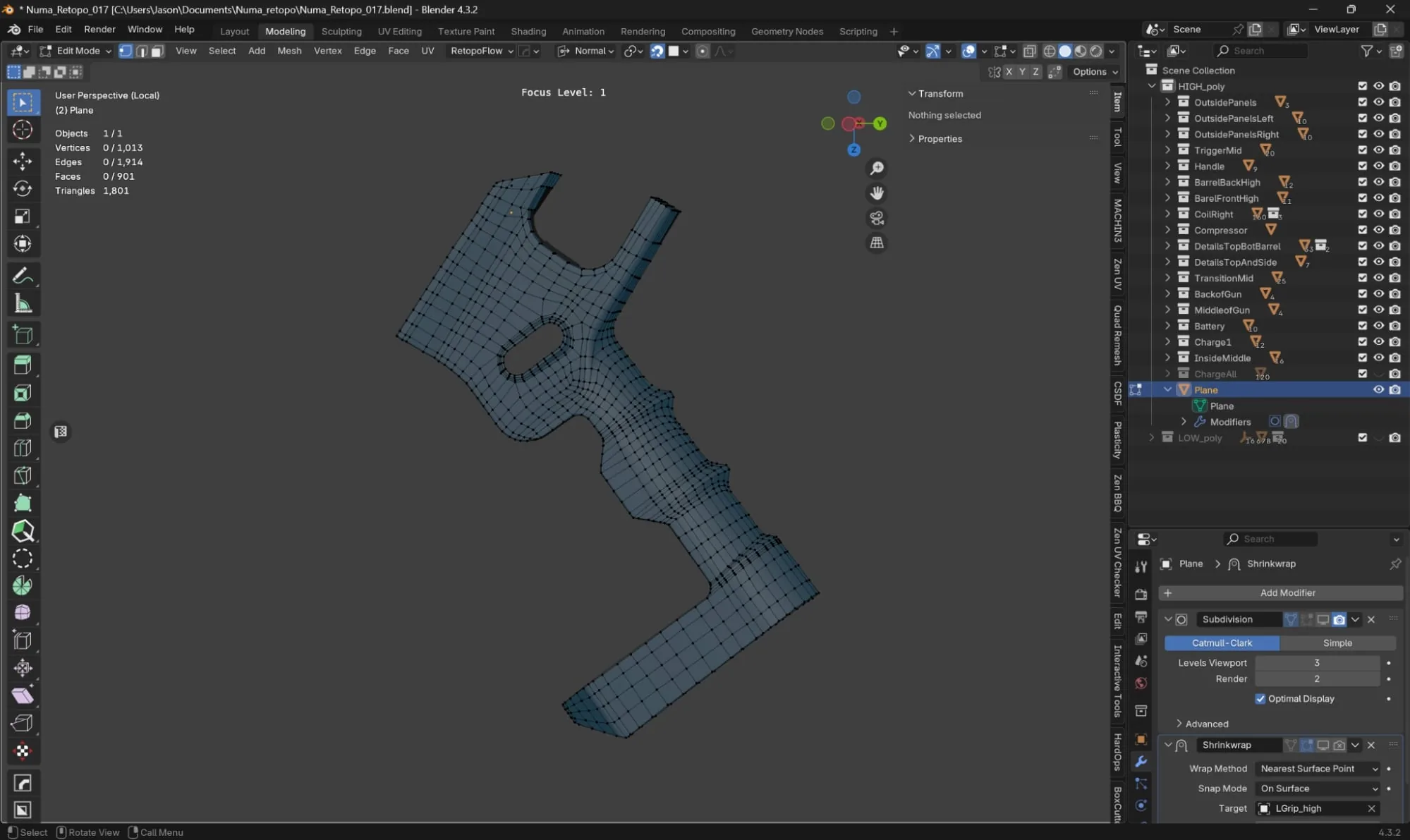Select Simple subdivision type
This screenshot has height=840, width=1410.
pyautogui.click(x=1337, y=643)
